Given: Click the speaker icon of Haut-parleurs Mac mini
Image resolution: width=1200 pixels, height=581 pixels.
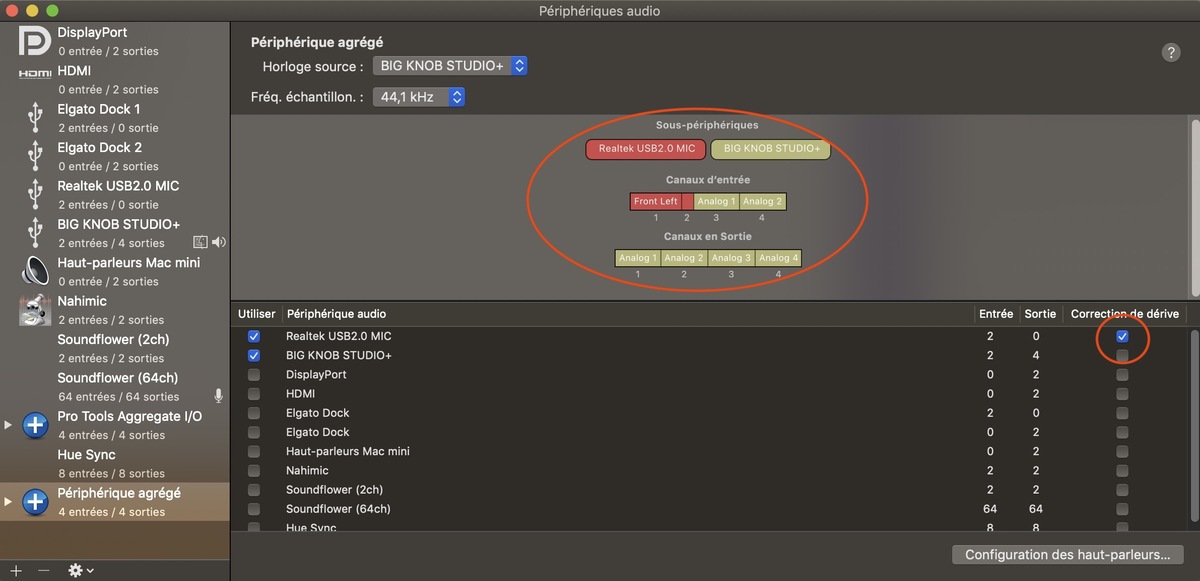Looking at the screenshot, I should point(35,271).
